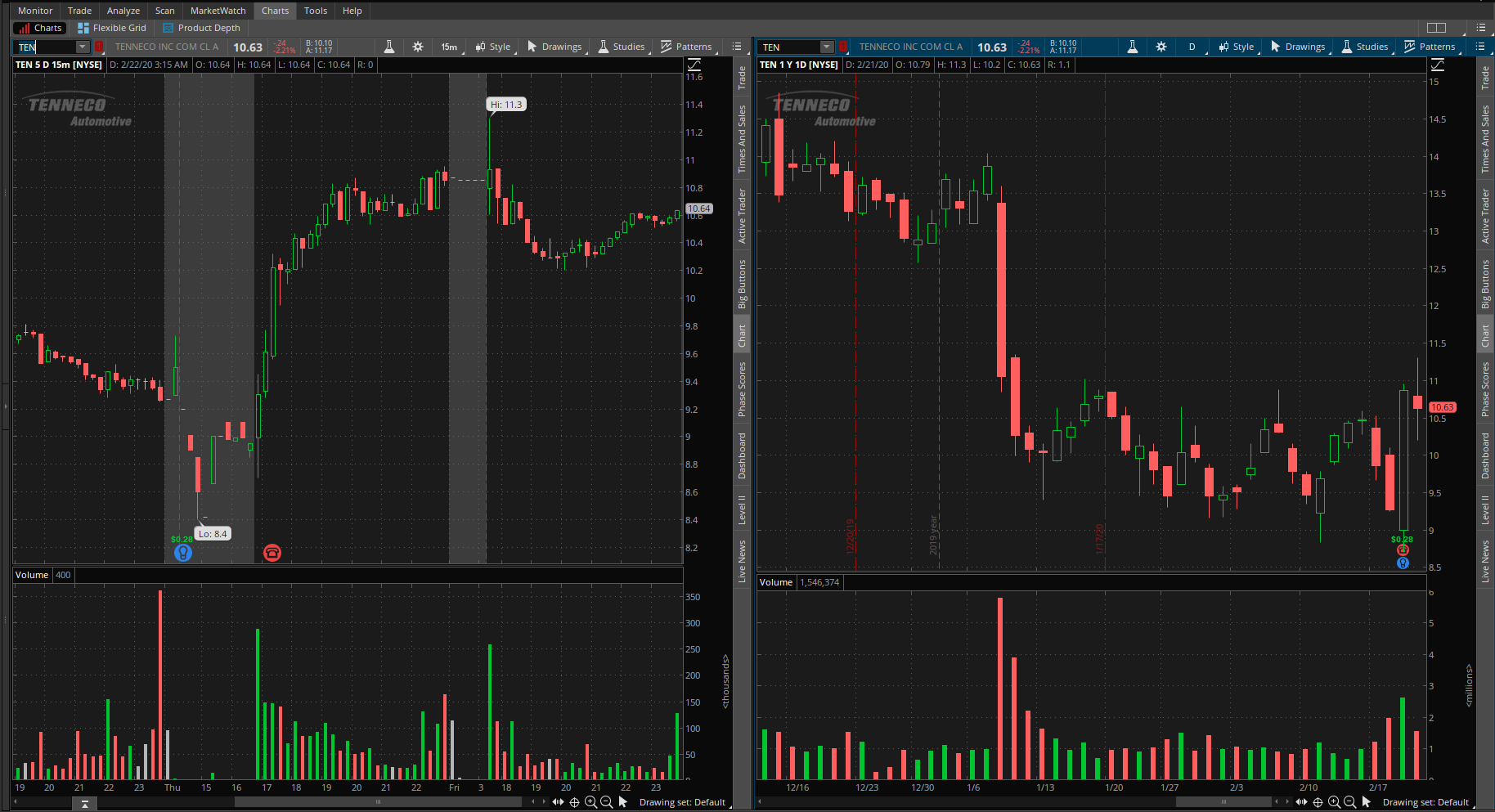Toggle the Live News panel on the left chart

click(x=742, y=561)
